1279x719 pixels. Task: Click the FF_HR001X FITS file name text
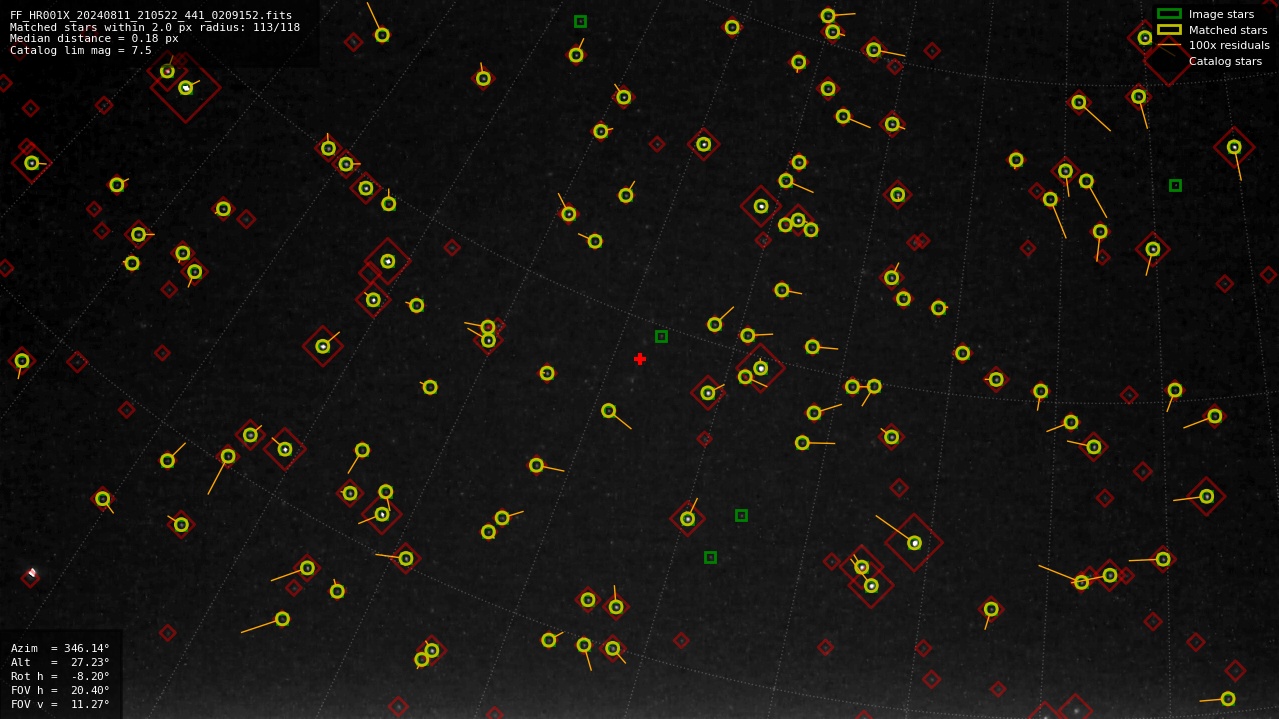coord(151,15)
